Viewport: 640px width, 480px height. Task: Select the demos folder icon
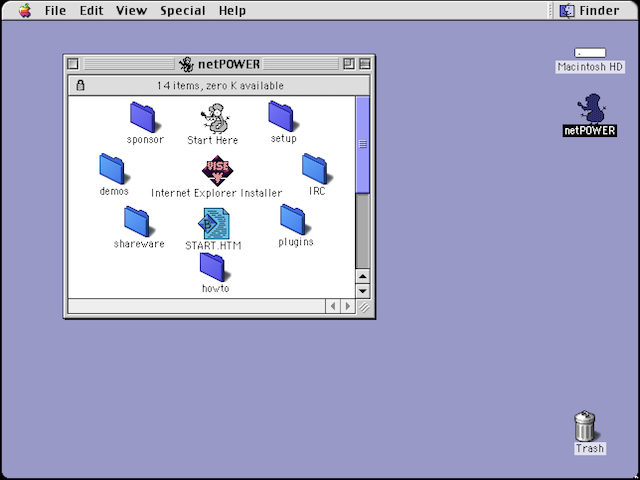(113, 169)
